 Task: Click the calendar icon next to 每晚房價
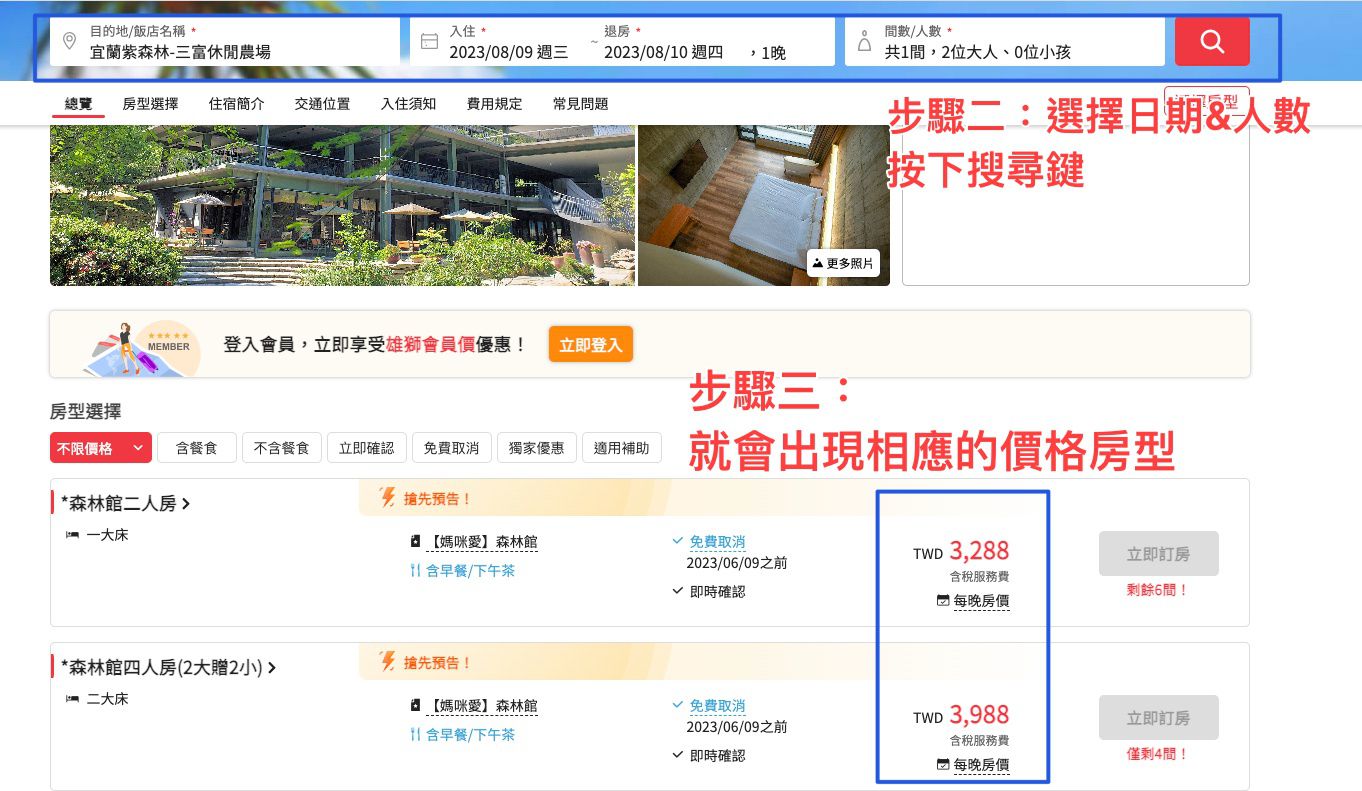tap(941, 601)
